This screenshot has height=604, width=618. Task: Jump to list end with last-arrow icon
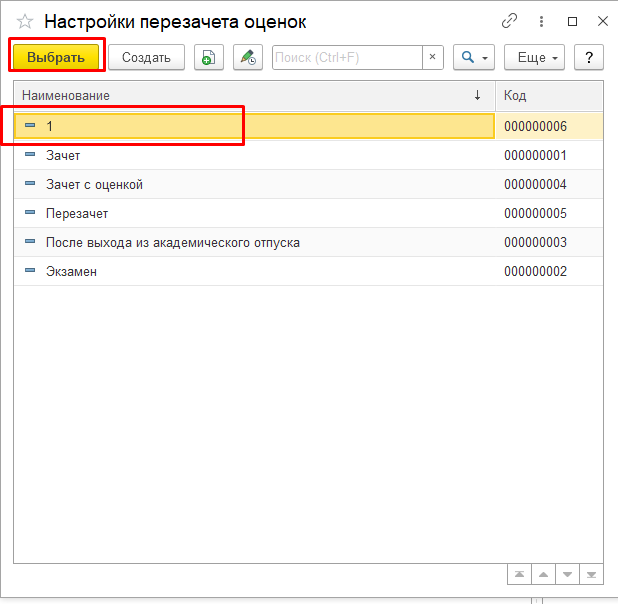tap(592, 574)
